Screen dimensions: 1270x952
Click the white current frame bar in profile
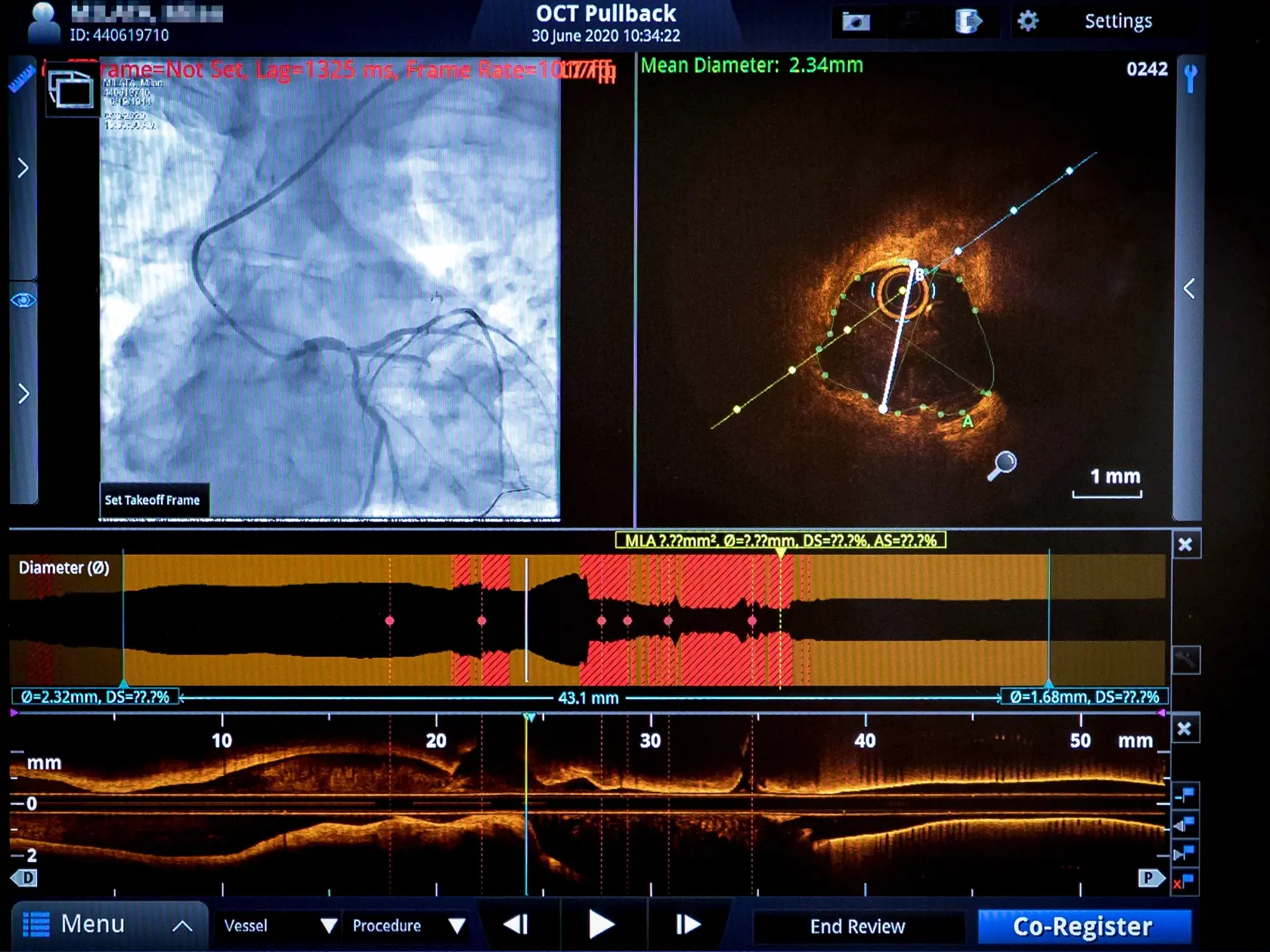[x=527, y=620]
